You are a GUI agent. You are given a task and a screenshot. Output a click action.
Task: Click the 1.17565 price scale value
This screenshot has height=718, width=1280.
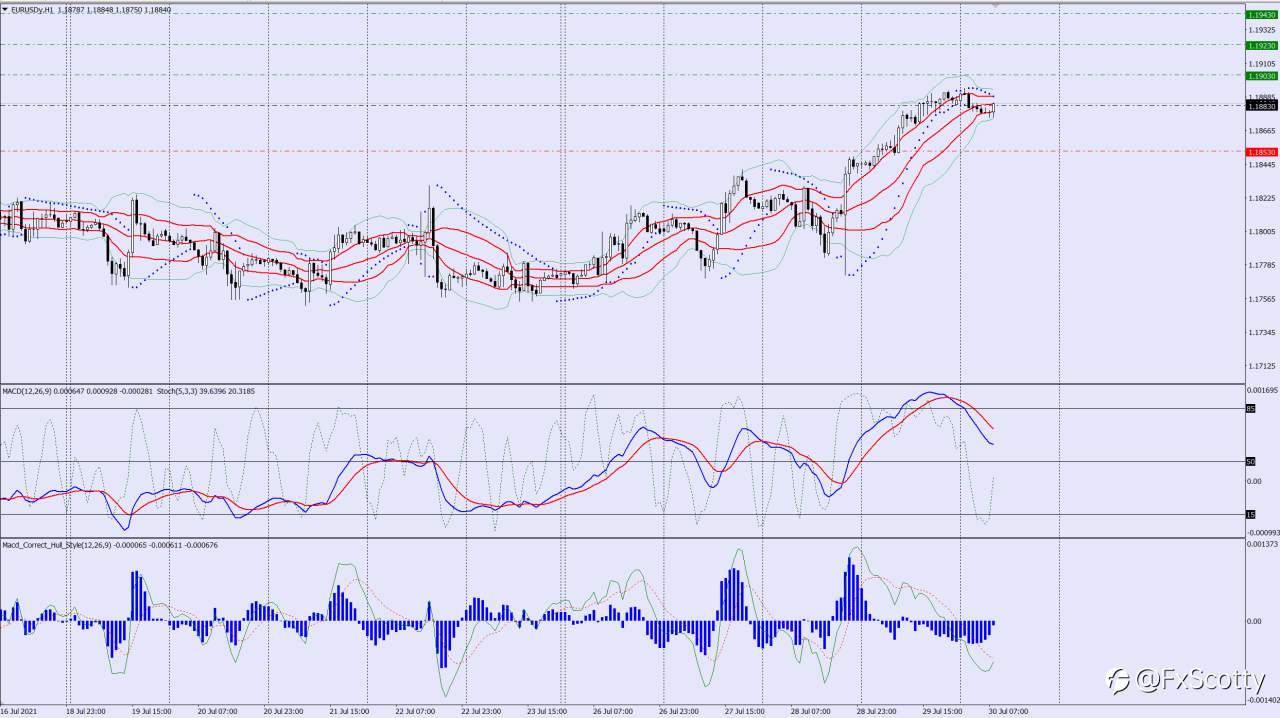point(1262,298)
